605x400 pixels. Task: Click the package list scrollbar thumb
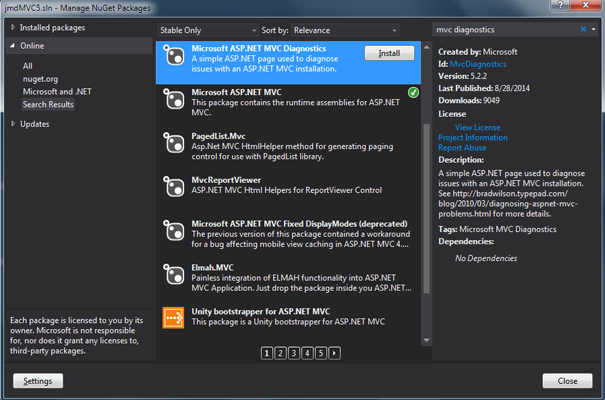pos(426,208)
